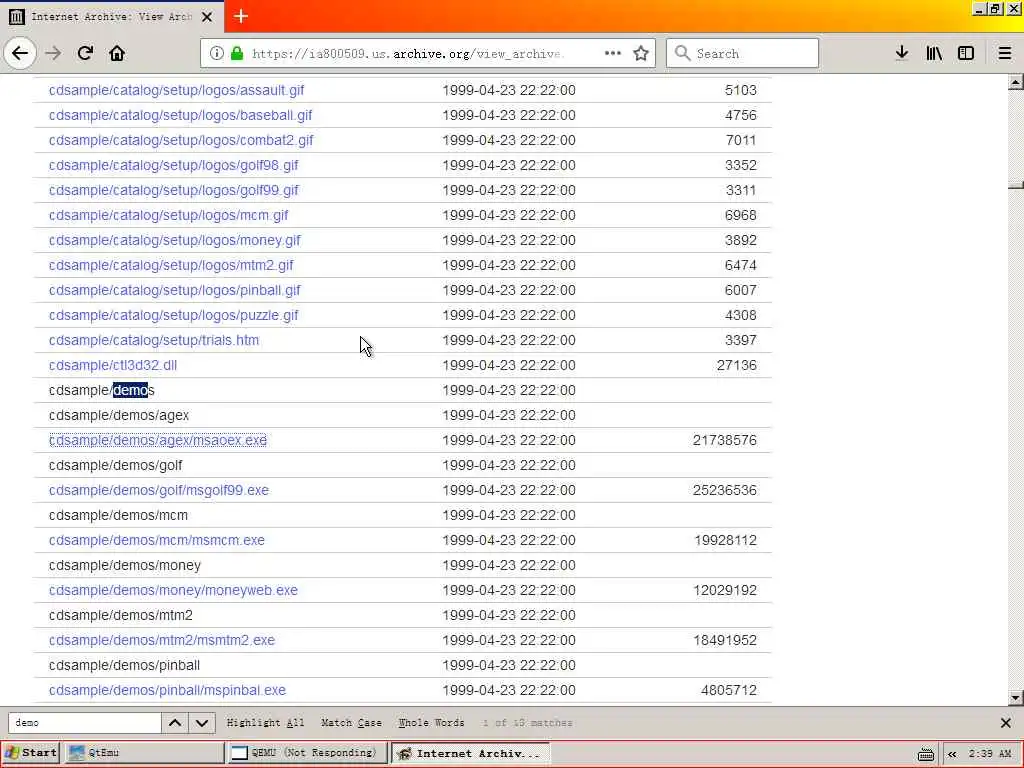Click the green secure connection padlock
Viewport: 1024px width, 768px height.
pyautogui.click(x=237, y=54)
